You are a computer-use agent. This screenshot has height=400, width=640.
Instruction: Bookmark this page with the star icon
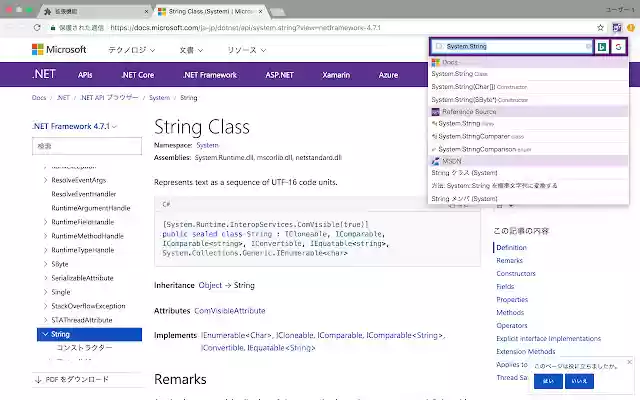pyautogui.click(x=600, y=28)
